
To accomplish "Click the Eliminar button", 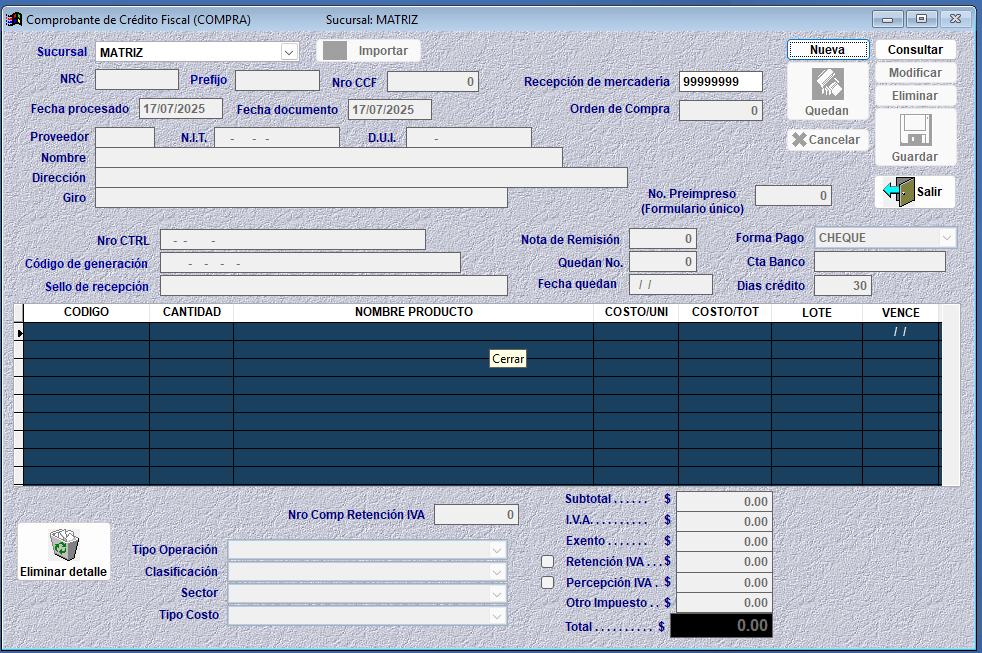I will coord(915,96).
